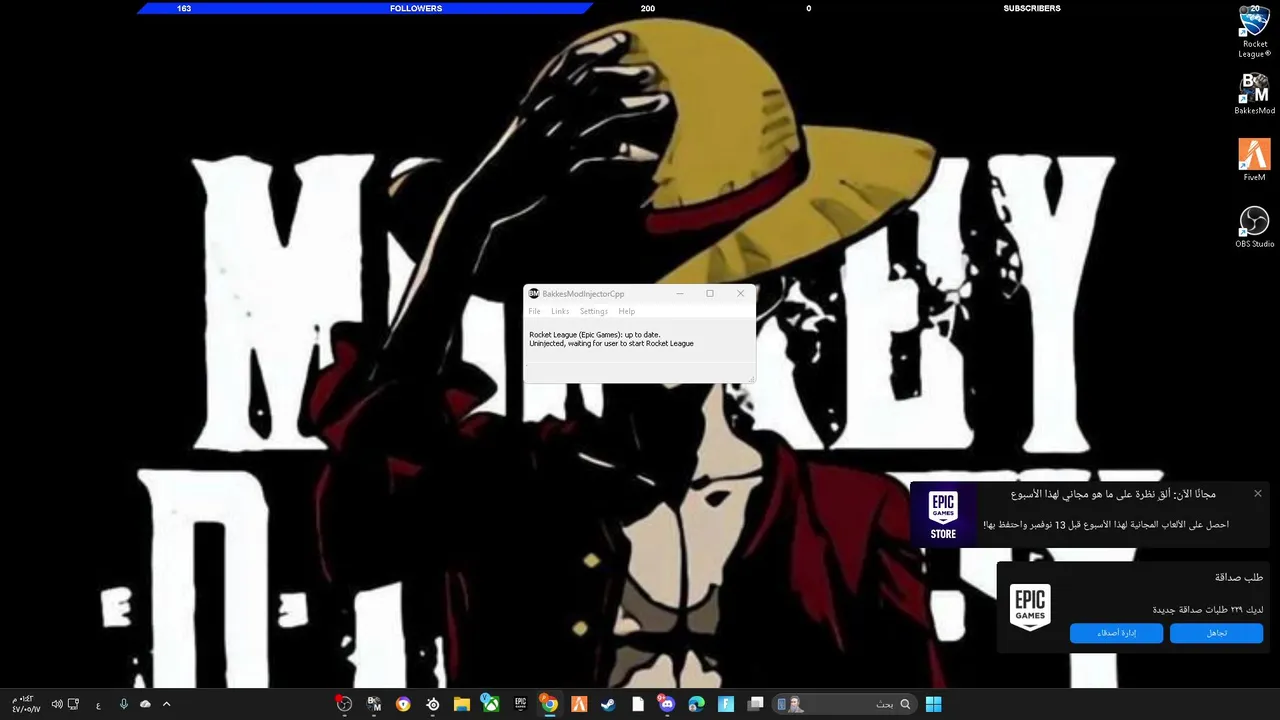
Task: Click the SUBSCRIBERS overlay label at the top
Action: [1032, 8]
